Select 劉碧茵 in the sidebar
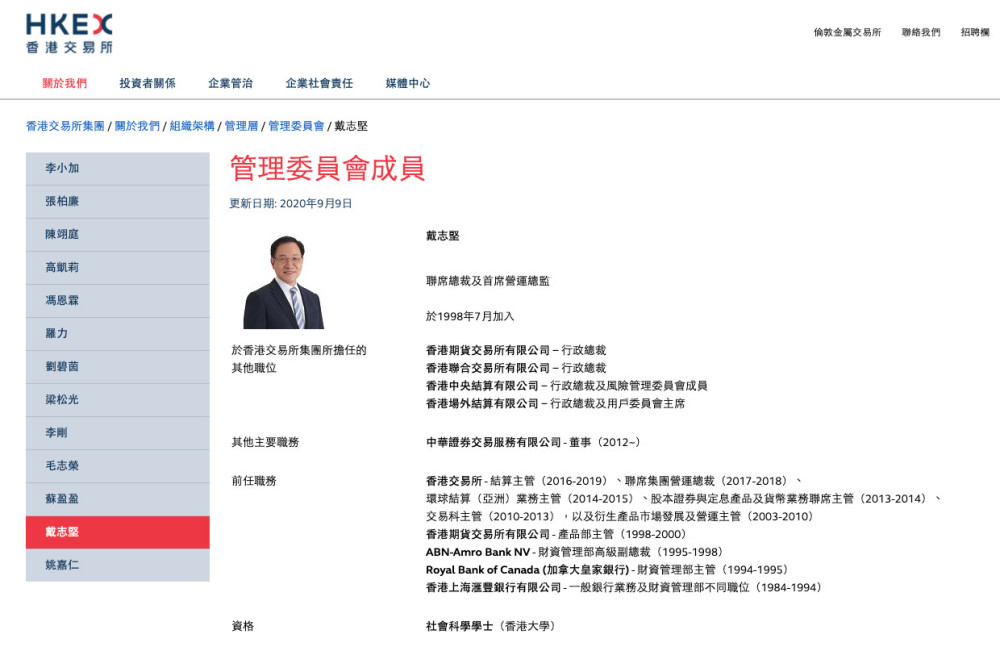 (x=117, y=367)
